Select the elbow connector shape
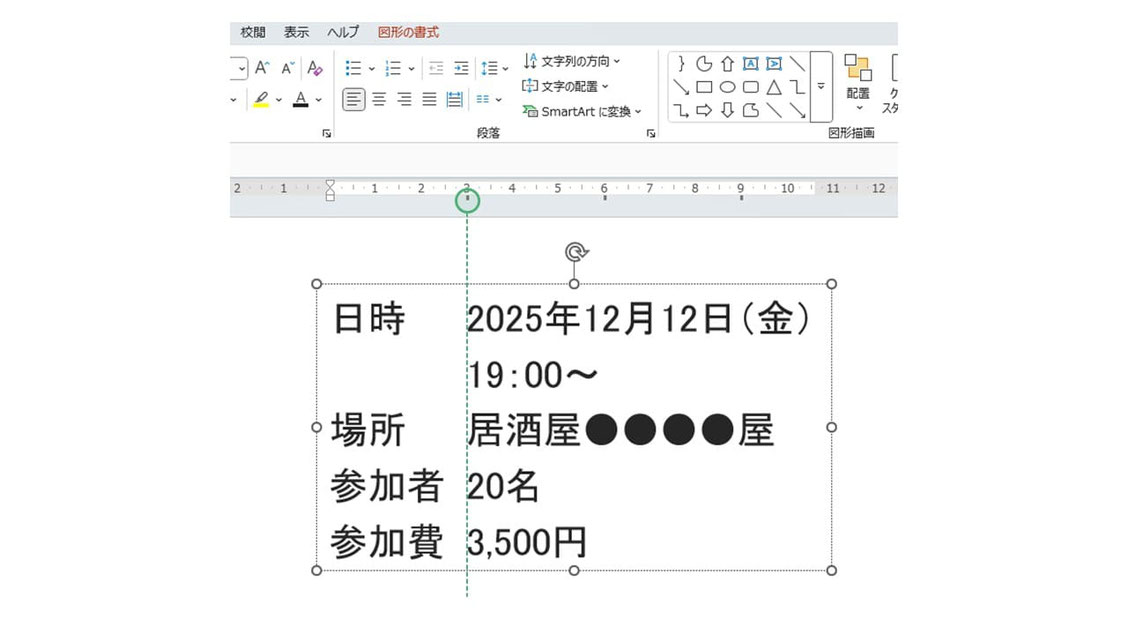Viewport: 1128px width, 635px height. click(x=796, y=87)
